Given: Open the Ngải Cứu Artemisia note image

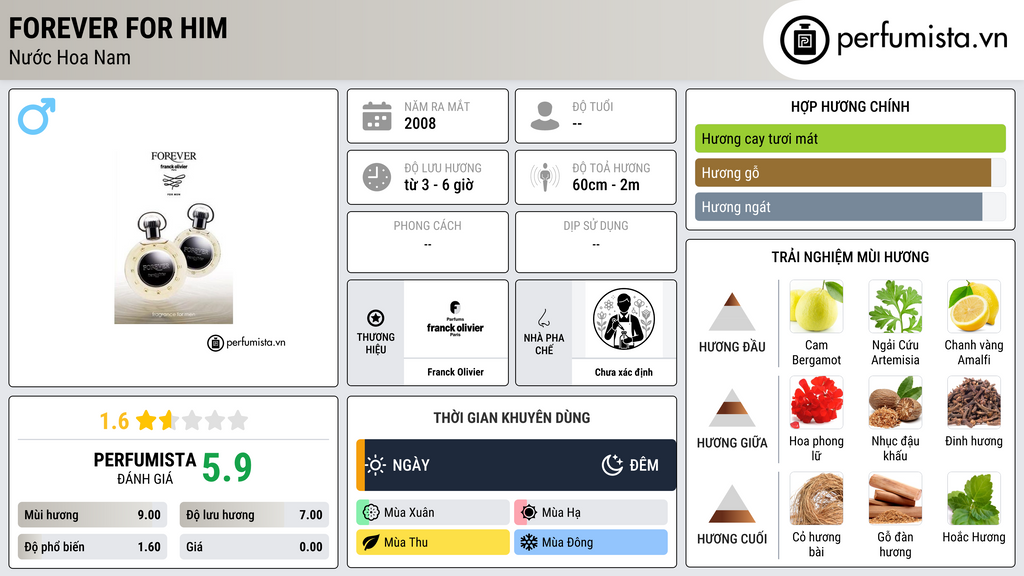Looking at the screenshot, I should tap(895, 306).
